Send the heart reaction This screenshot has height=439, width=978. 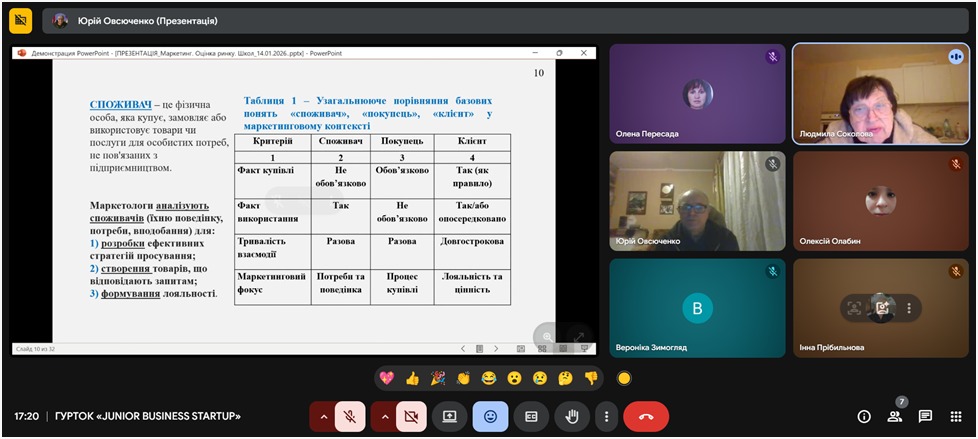(x=387, y=378)
